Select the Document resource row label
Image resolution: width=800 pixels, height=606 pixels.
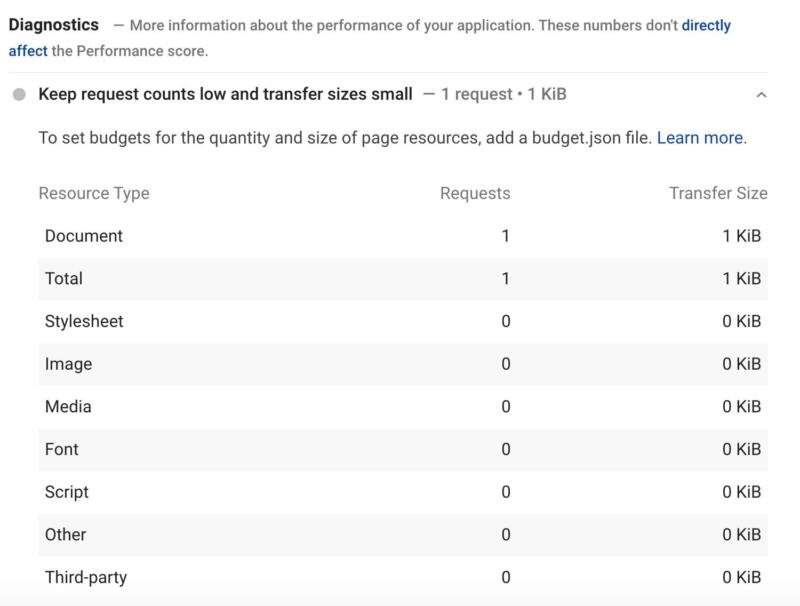point(84,236)
